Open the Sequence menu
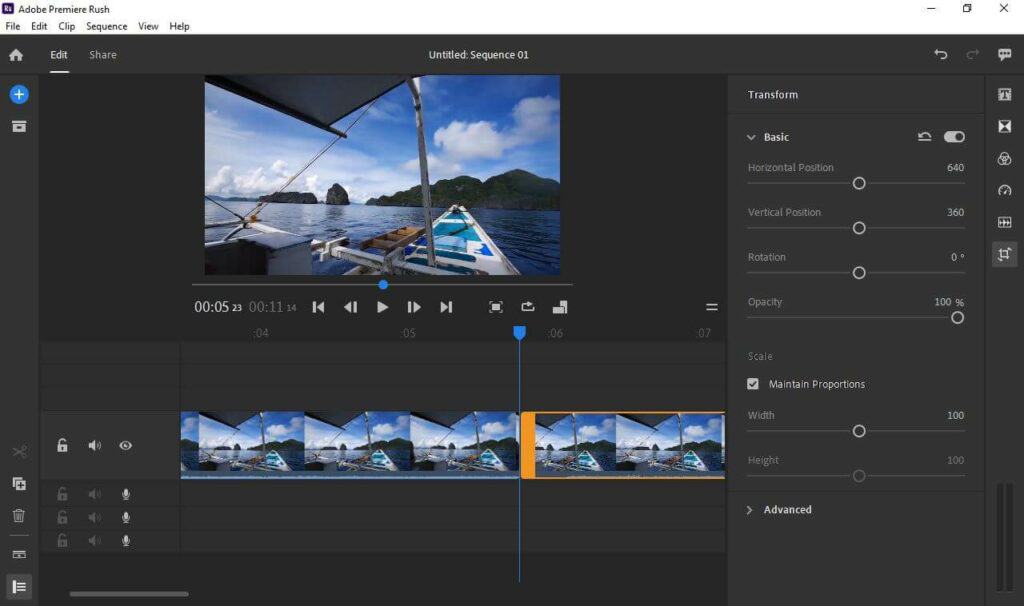Viewport: 1024px width, 606px height. click(106, 26)
